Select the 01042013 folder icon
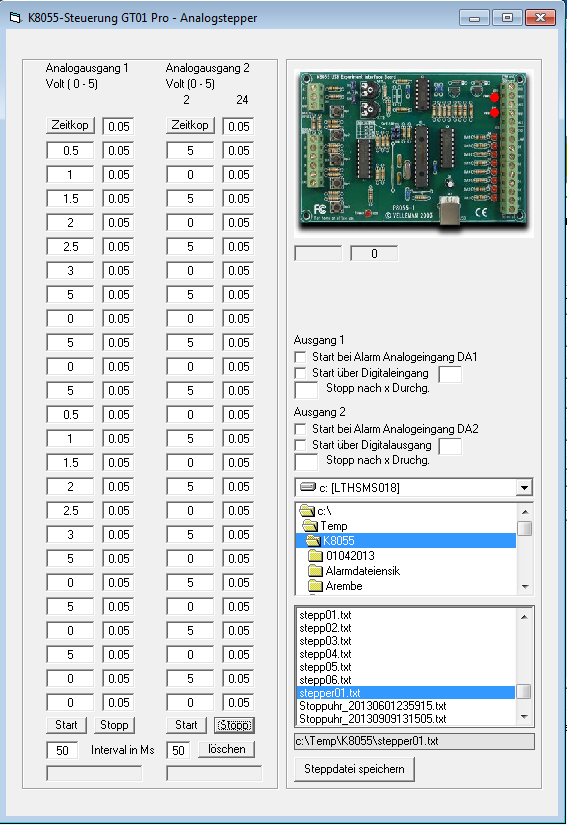The width and height of the screenshot is (567, 825). click(x=316, y=556)
